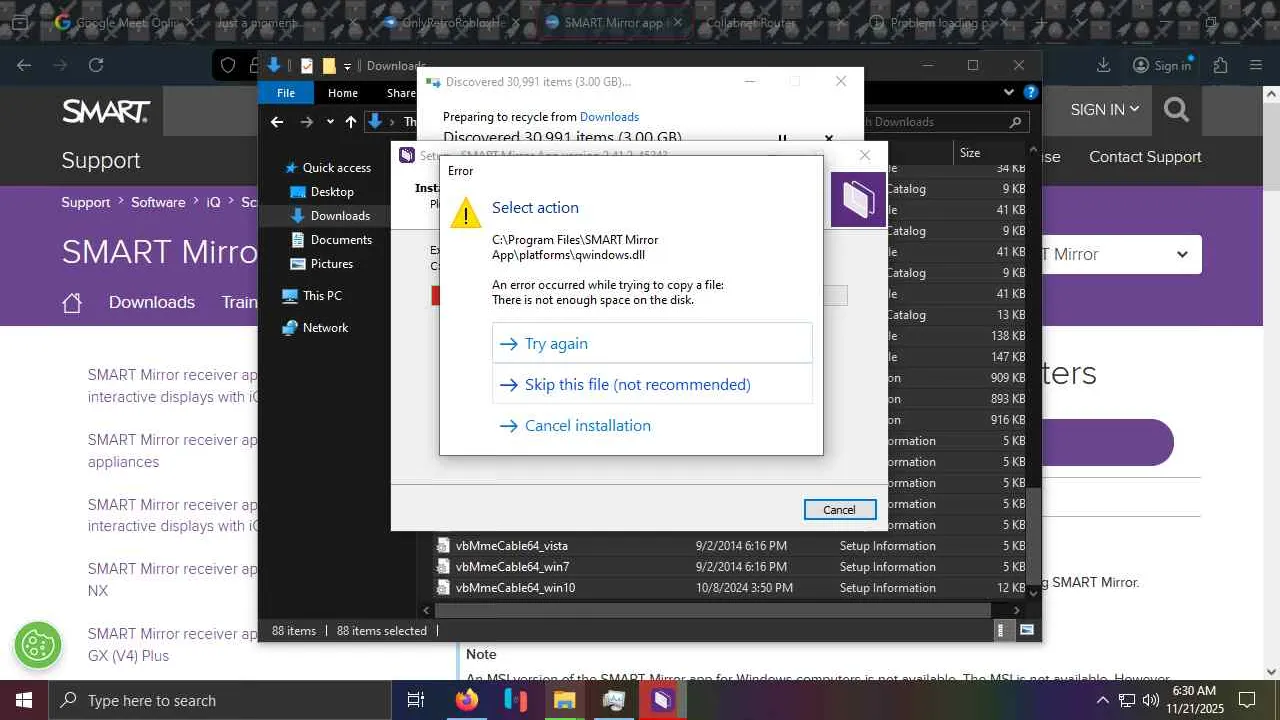Screen dimensions: 1280x720
Task: Open the Windows Start menu
Action: point(23,700)
